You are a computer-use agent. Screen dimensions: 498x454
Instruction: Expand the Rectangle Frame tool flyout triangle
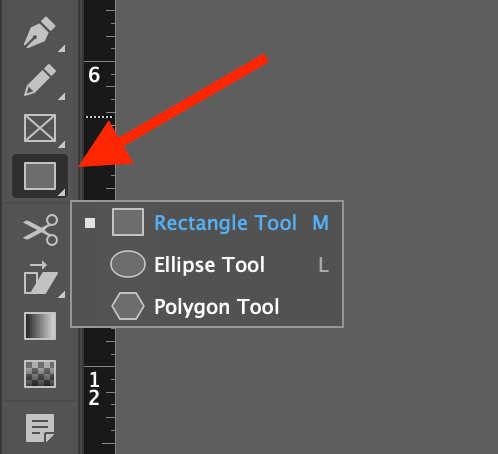62,144
